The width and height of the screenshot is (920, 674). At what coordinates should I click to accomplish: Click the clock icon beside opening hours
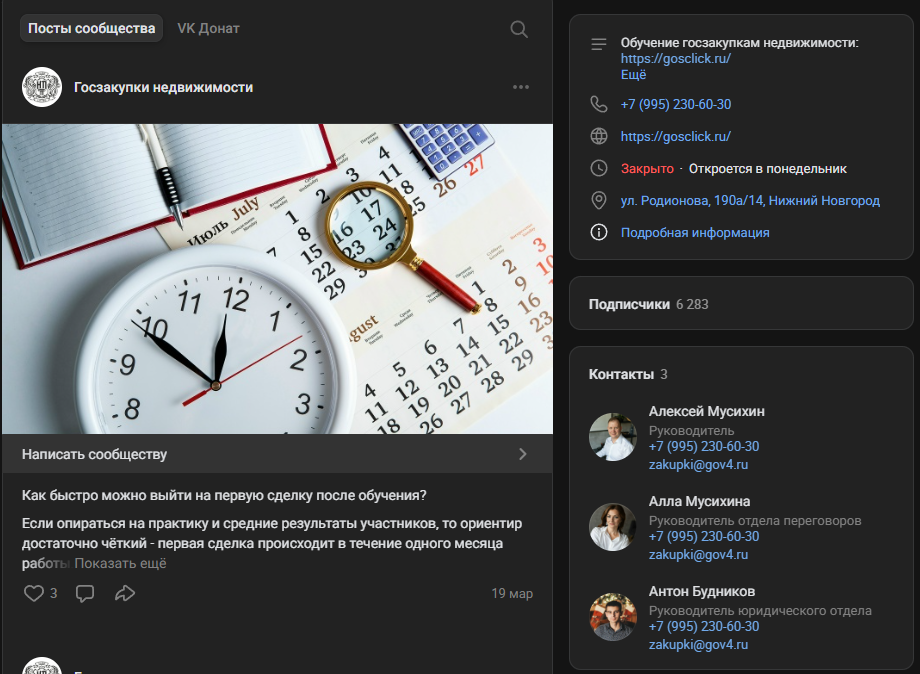(599, 168)
